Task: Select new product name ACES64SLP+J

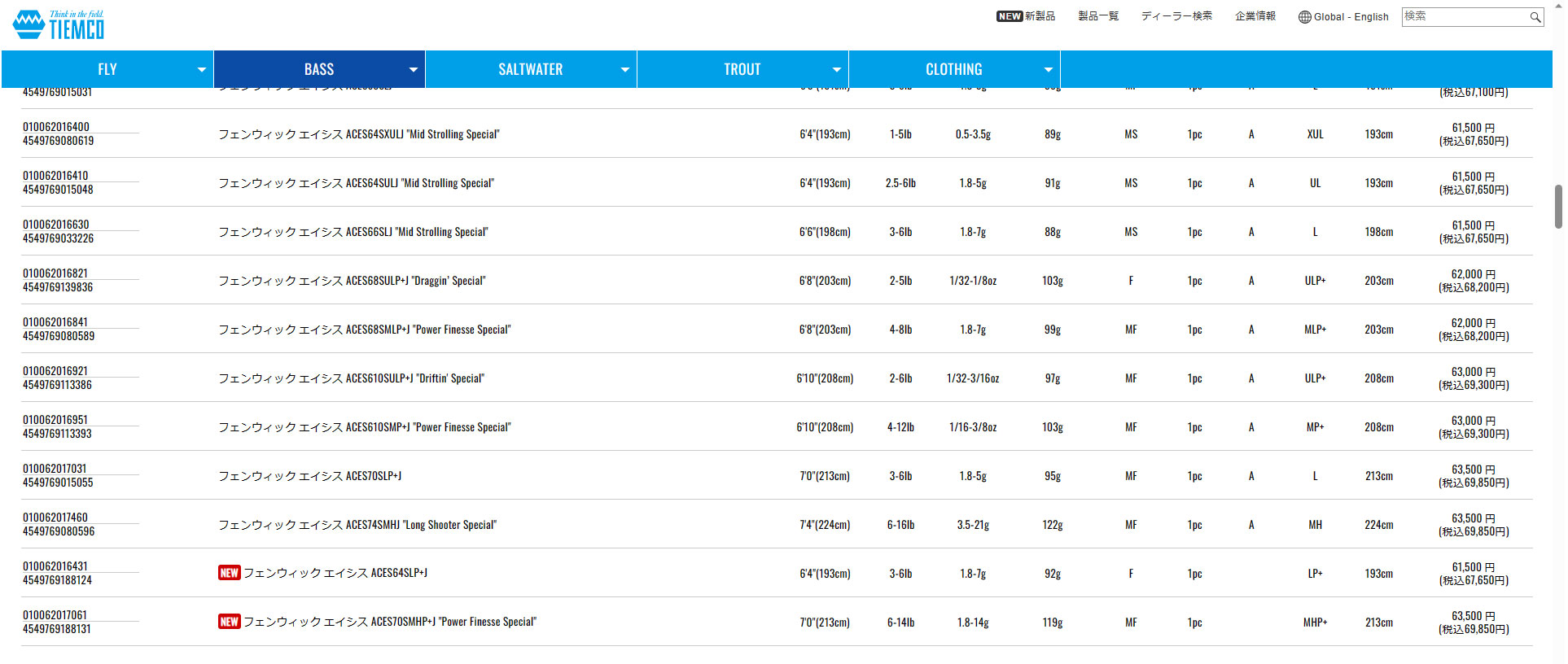Action: tap(335, 573)
